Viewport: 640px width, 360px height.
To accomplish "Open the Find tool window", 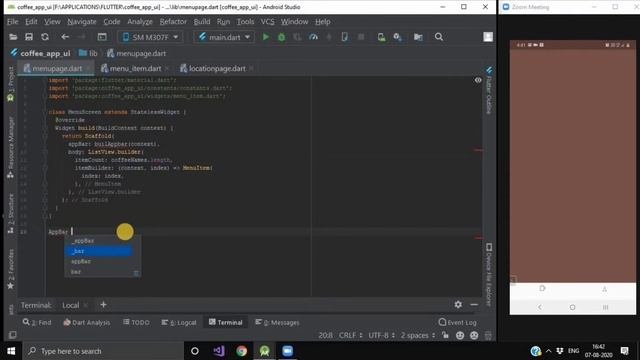I will (x=37, y=322).
